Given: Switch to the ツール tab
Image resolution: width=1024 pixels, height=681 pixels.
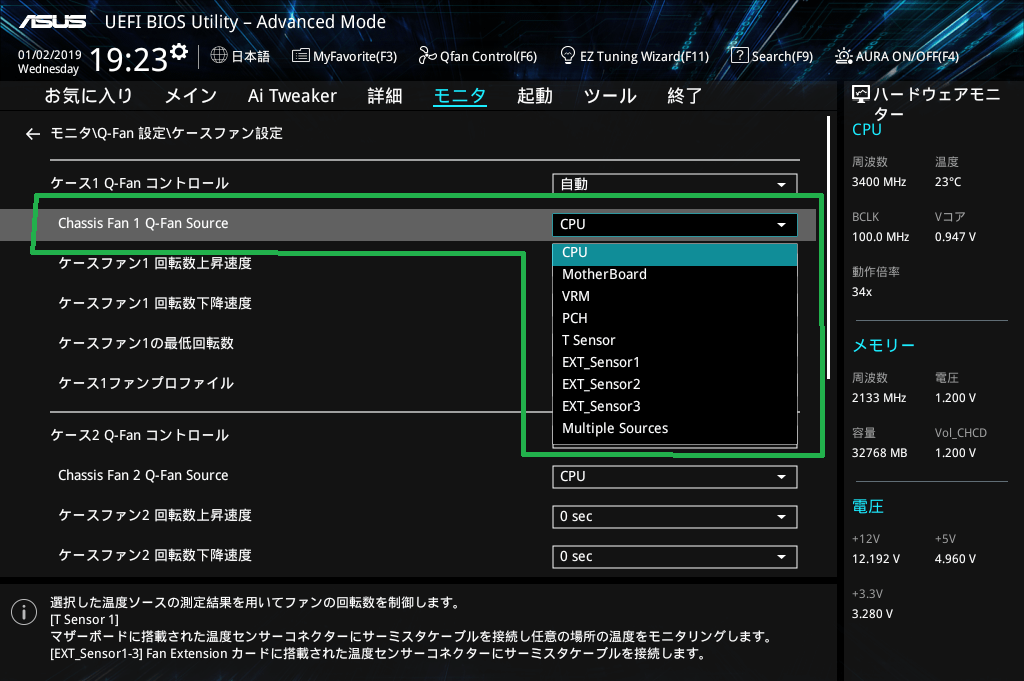Looking at the screenshot, I should (610, 96).
